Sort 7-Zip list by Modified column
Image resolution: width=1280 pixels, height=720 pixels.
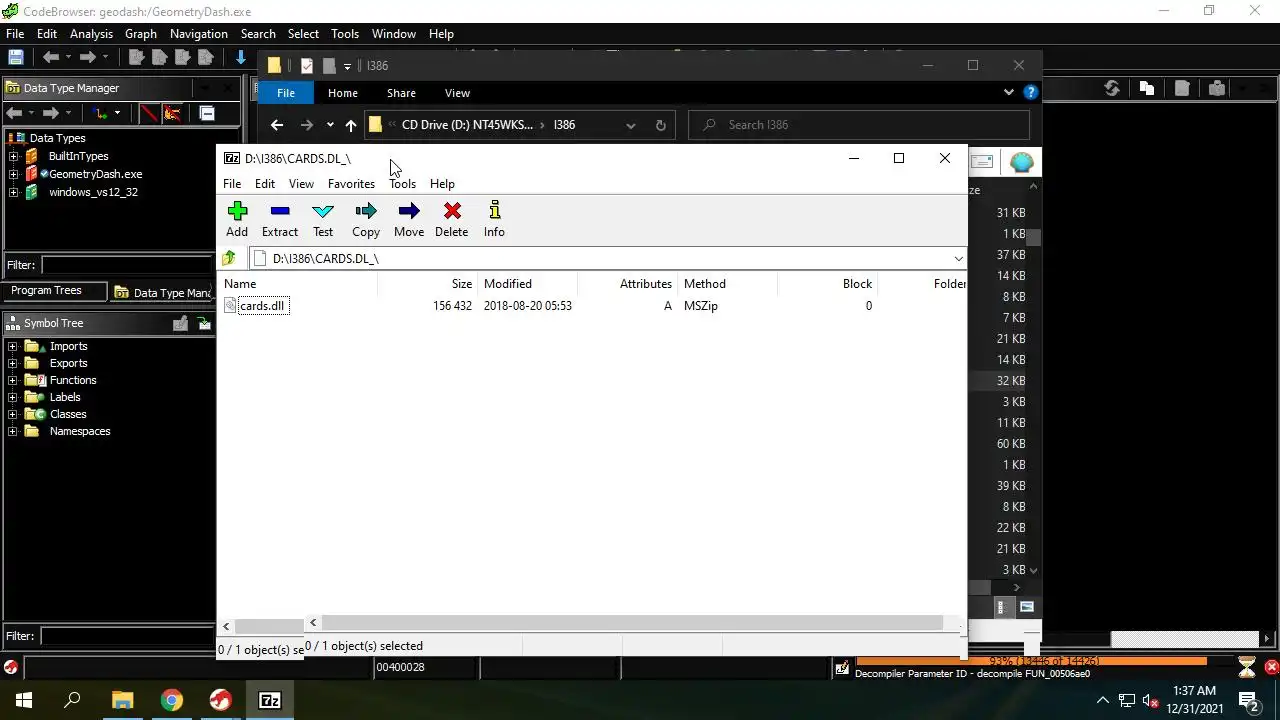point(527,284)
